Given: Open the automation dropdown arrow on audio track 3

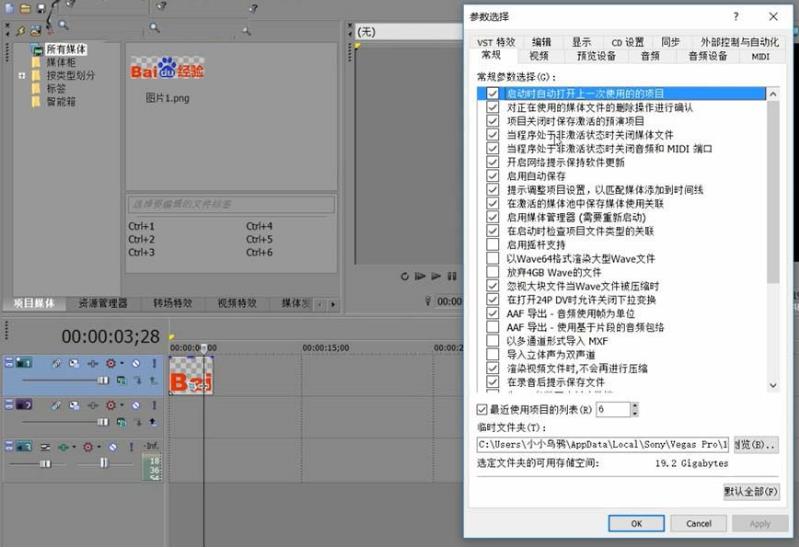Looking at the screenshot, I should (x=99, y=447).
